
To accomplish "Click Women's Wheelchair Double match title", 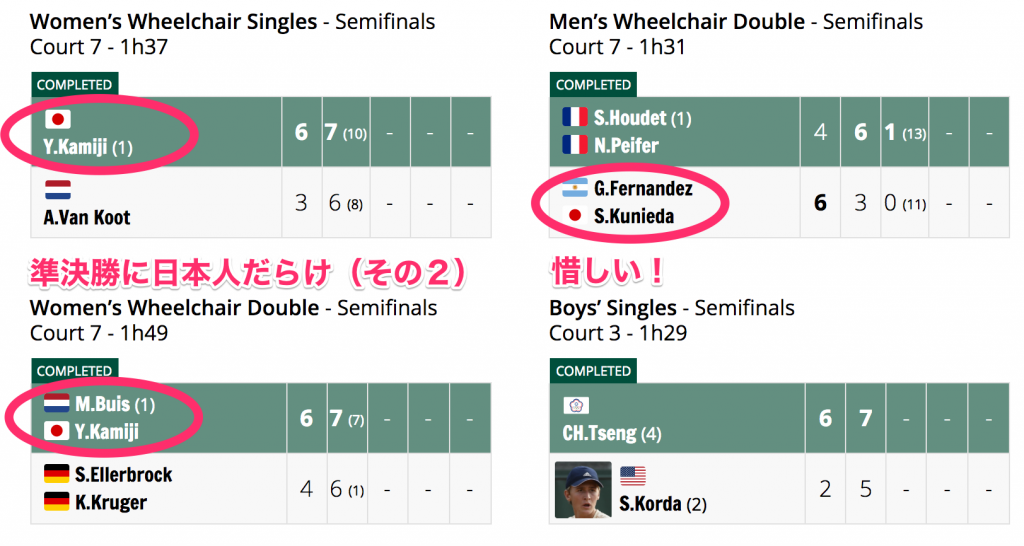I will pos(172,308).
